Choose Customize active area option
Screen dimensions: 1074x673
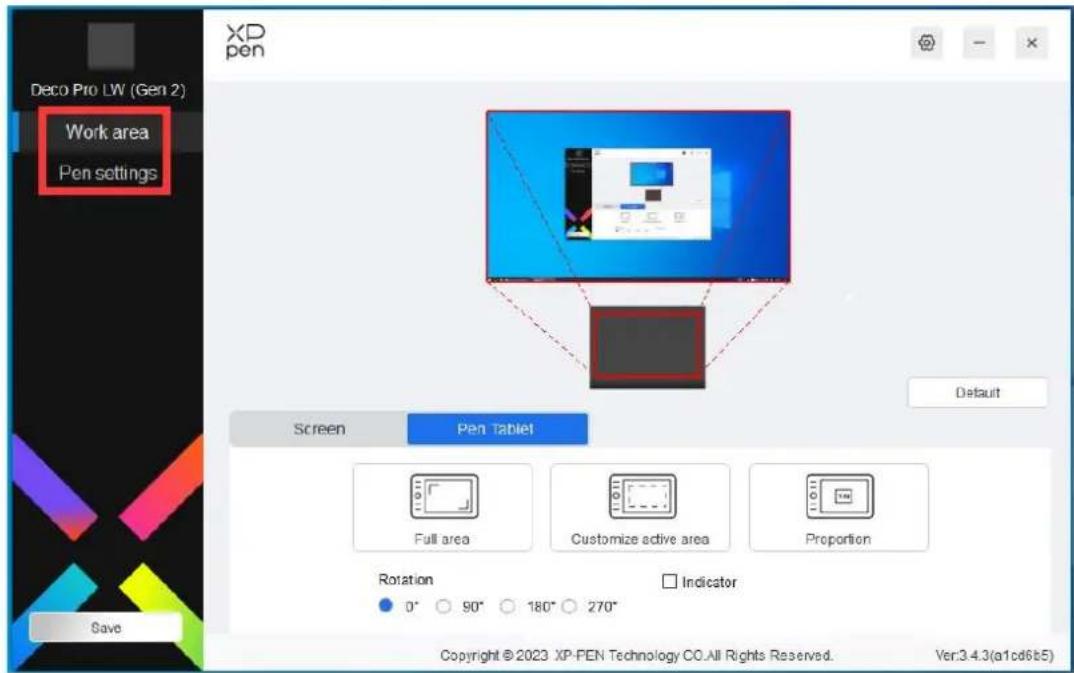(x=640, y=507)
